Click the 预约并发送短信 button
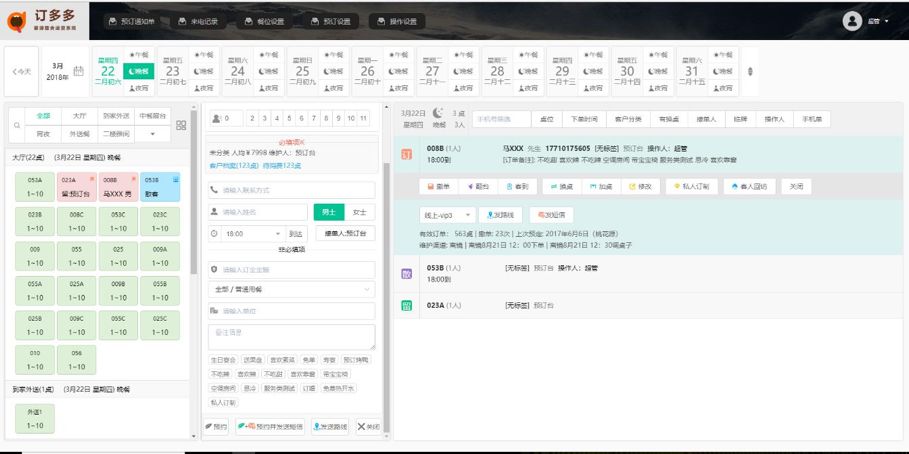Image resolution: width=909 pixels, height=454 pixels. click(270, 426)
